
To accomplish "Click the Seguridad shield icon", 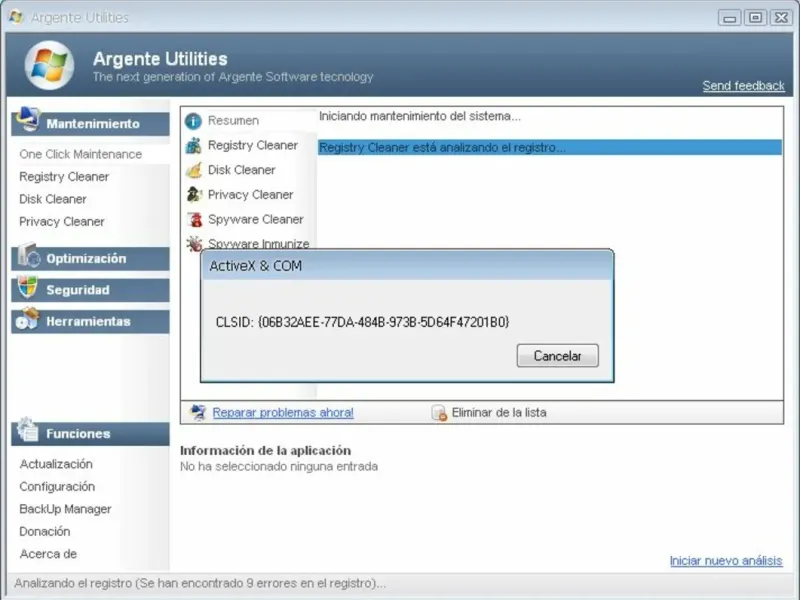I will [x=28, y=287].
